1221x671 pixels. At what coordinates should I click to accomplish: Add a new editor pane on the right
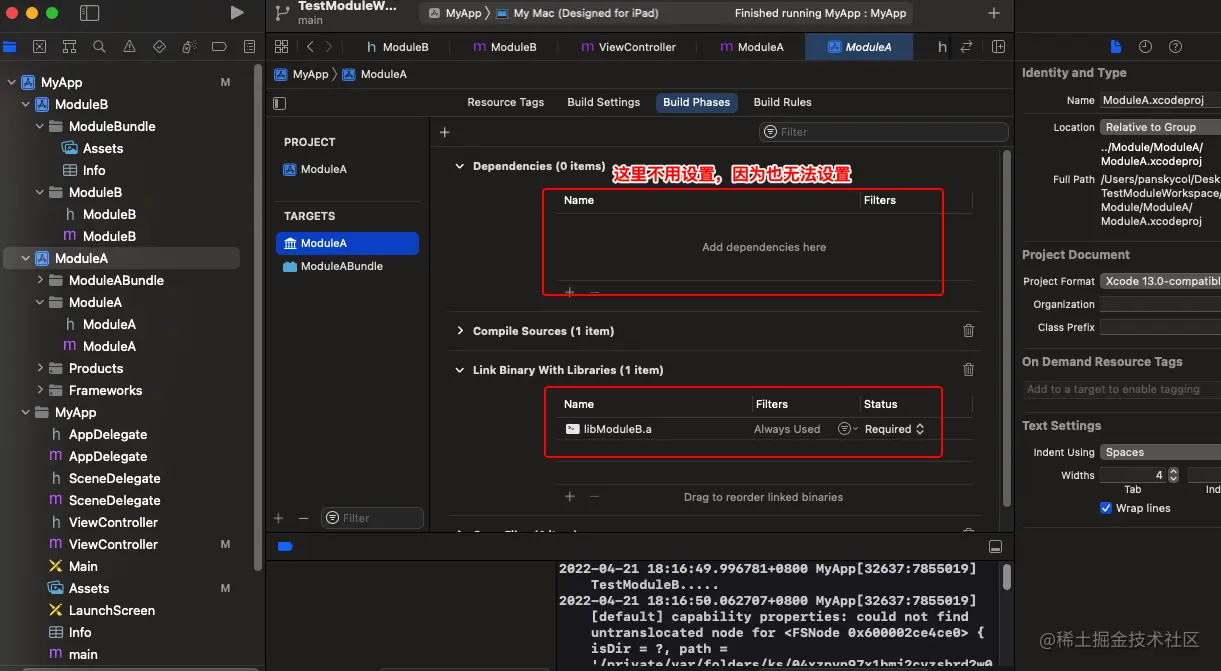pos(998,47)
